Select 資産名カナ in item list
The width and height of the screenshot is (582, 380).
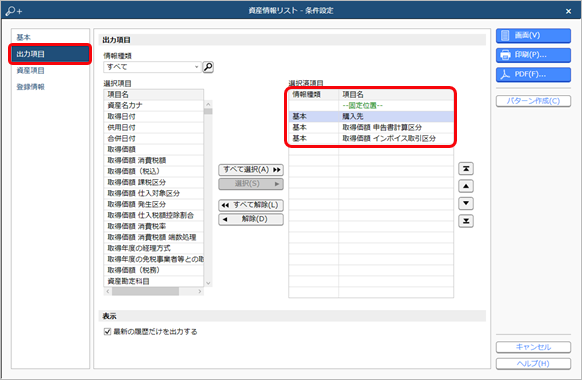coord(154,105)
